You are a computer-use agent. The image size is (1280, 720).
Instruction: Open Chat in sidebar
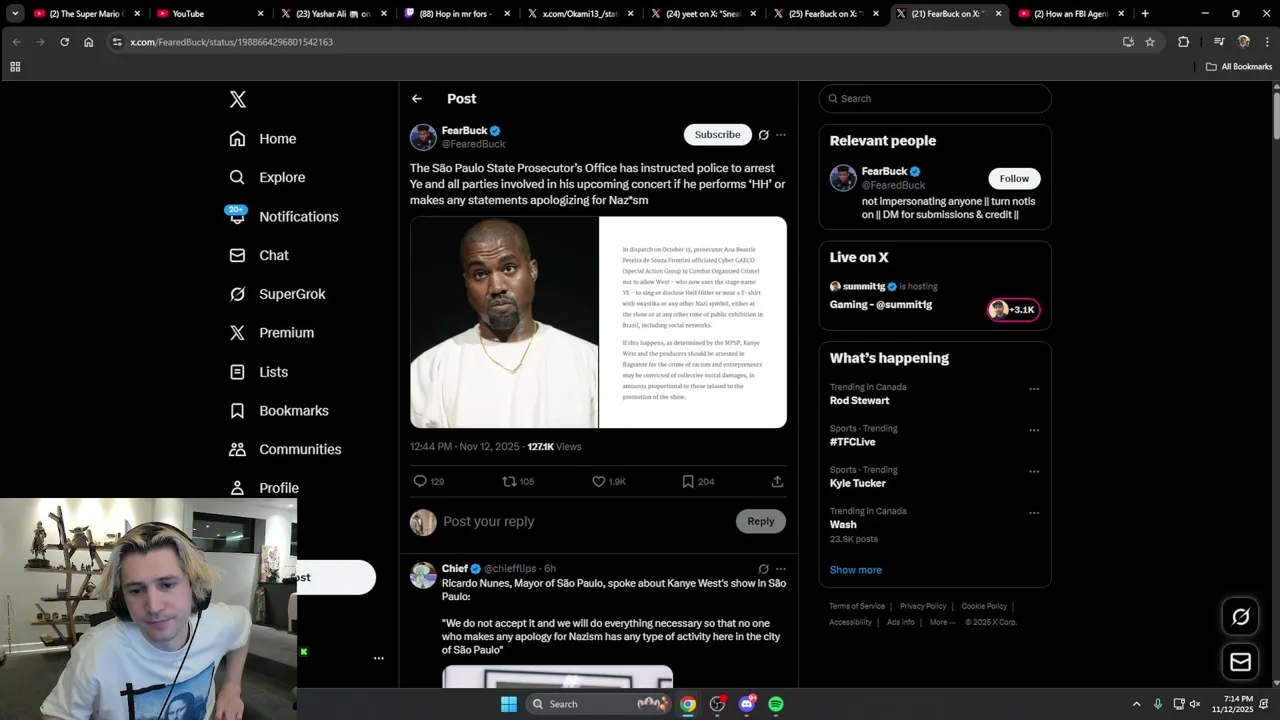point(259,255)
